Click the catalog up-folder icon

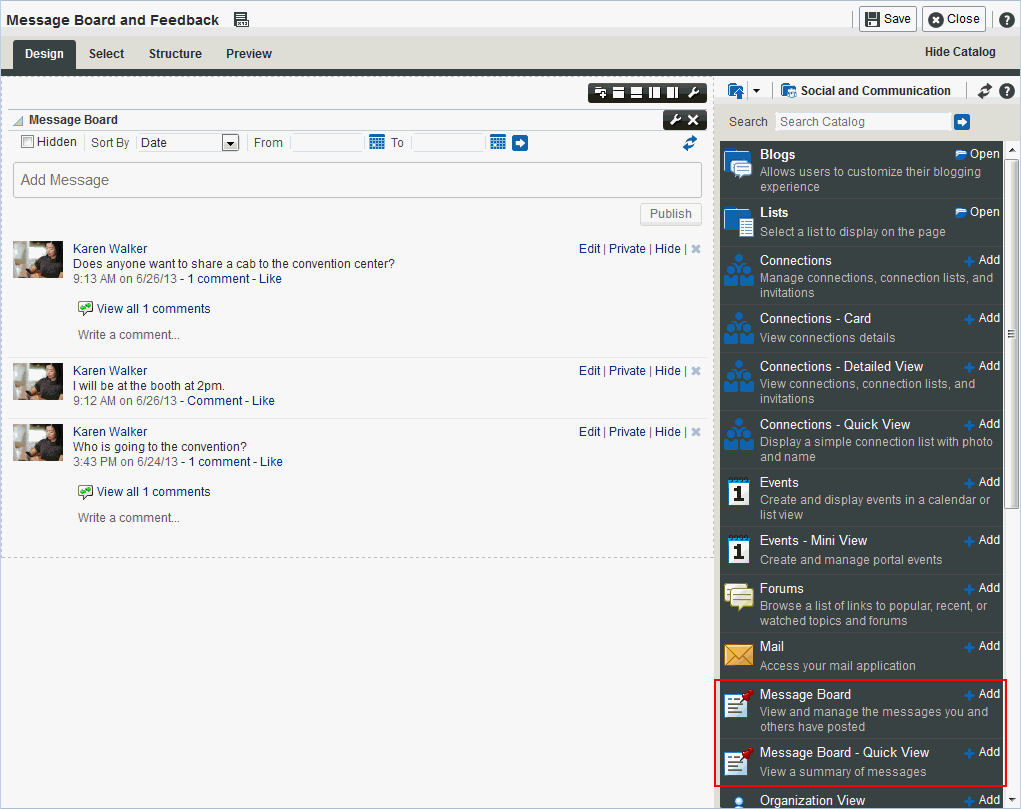tap(736, 91)
